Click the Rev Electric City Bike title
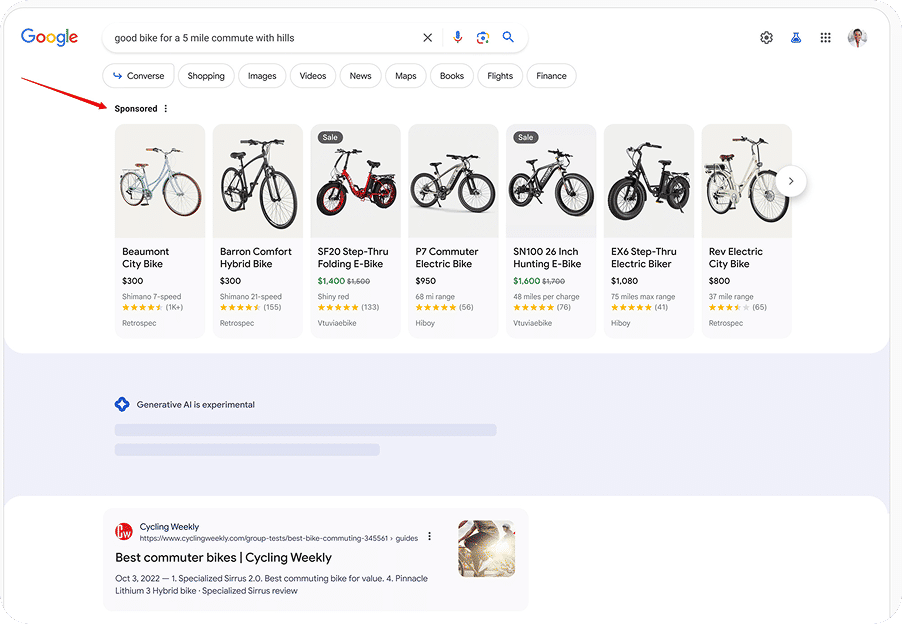The height and width of the screenshot is (624, 902). [x=736, y=258]
